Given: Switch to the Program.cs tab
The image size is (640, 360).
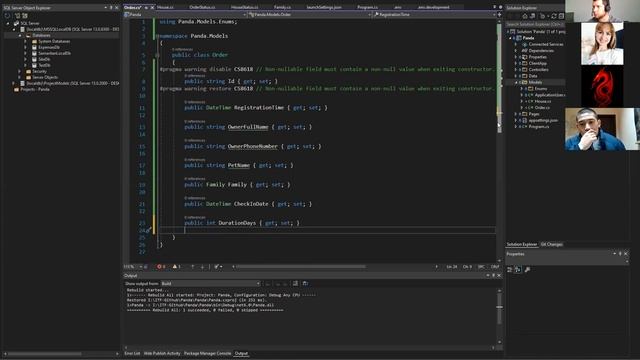Looking at the screenshot, I should [367, 7].
